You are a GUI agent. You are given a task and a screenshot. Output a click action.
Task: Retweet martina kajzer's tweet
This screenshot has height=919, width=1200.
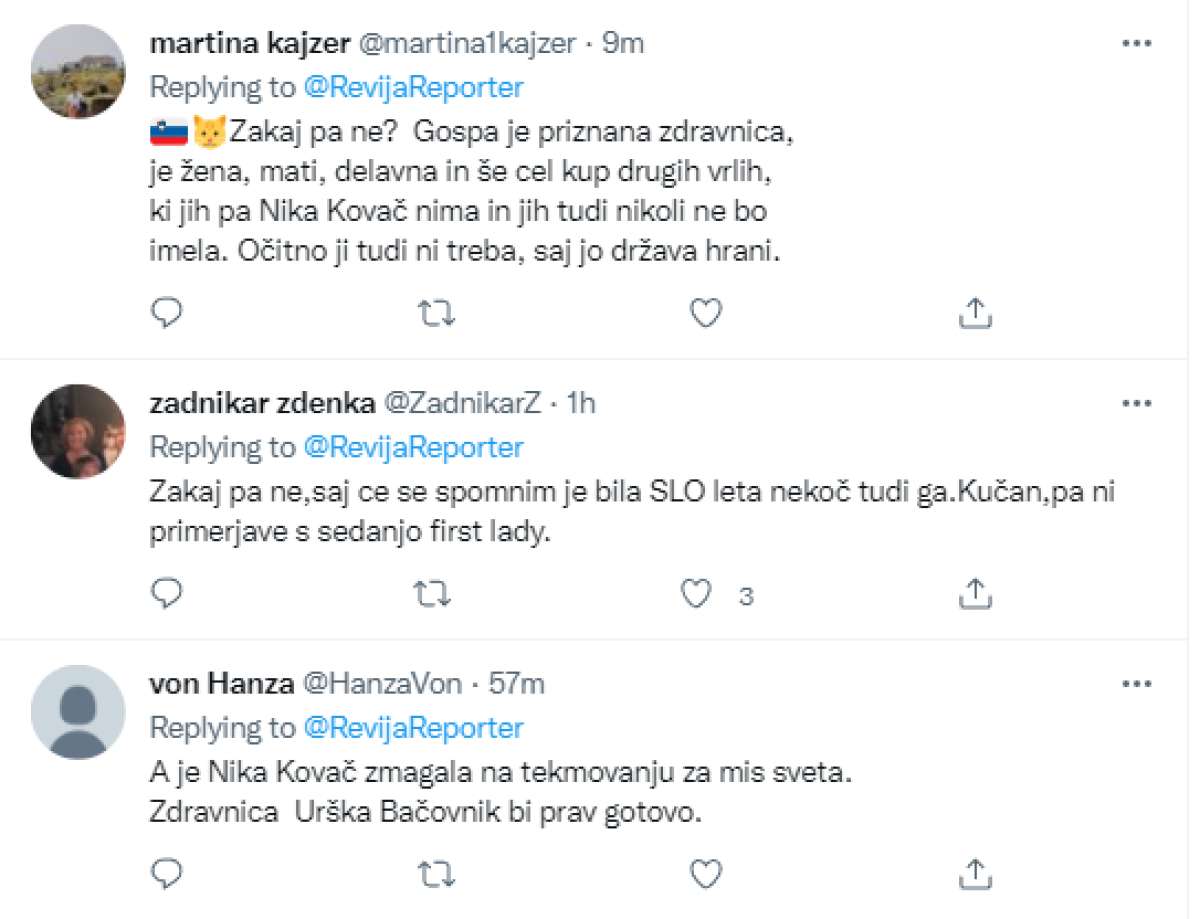click(435, 315)
